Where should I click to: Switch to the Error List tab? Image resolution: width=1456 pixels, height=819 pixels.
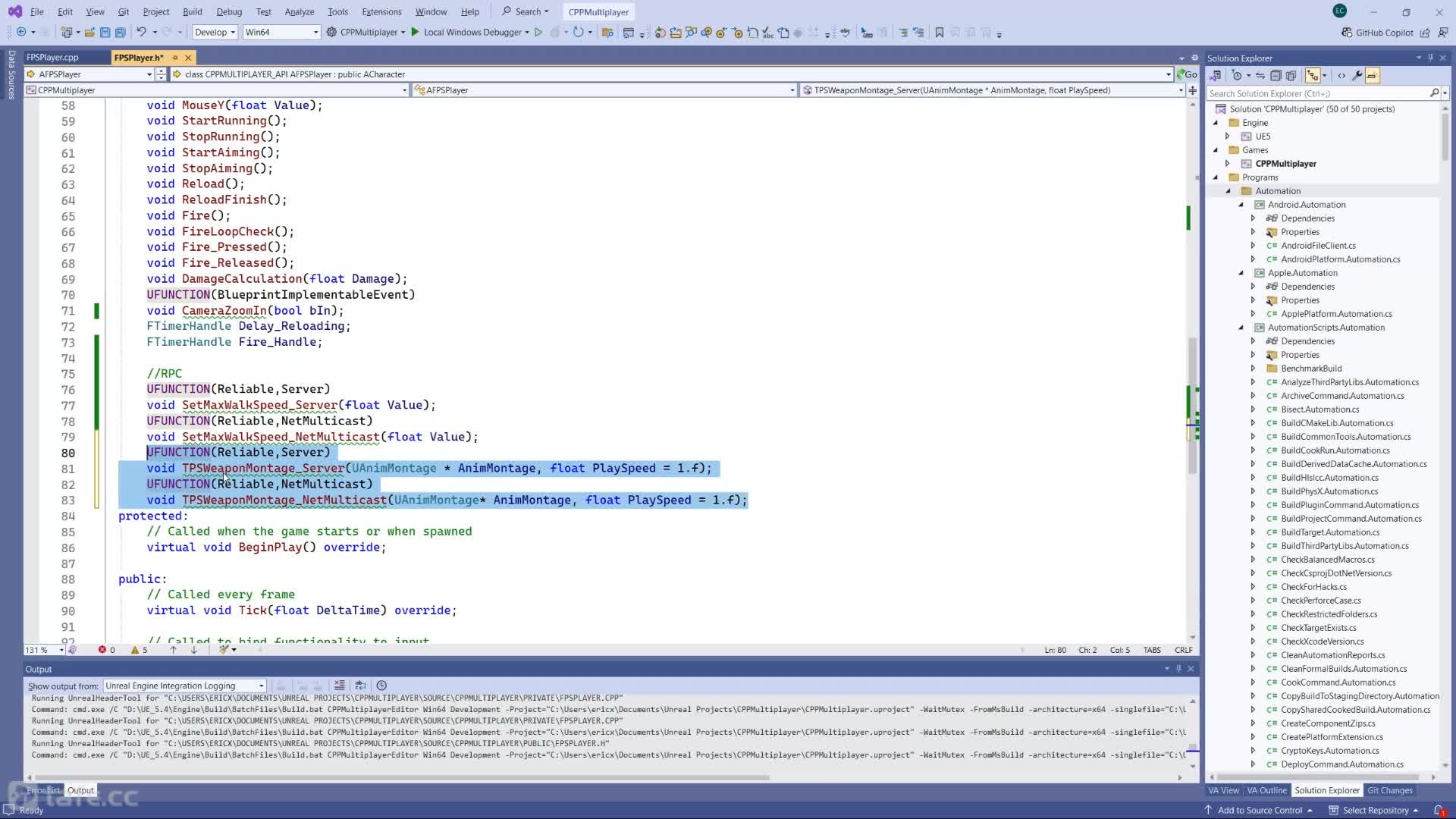coord(43,790)
